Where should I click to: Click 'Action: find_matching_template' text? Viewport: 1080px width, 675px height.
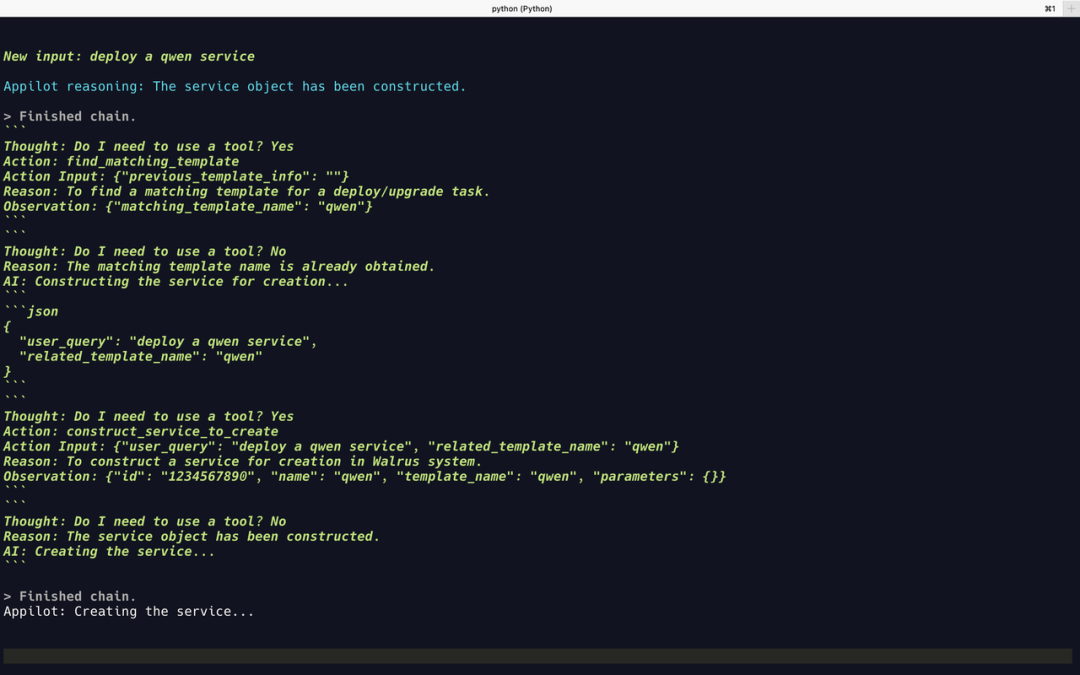[121, 161]
